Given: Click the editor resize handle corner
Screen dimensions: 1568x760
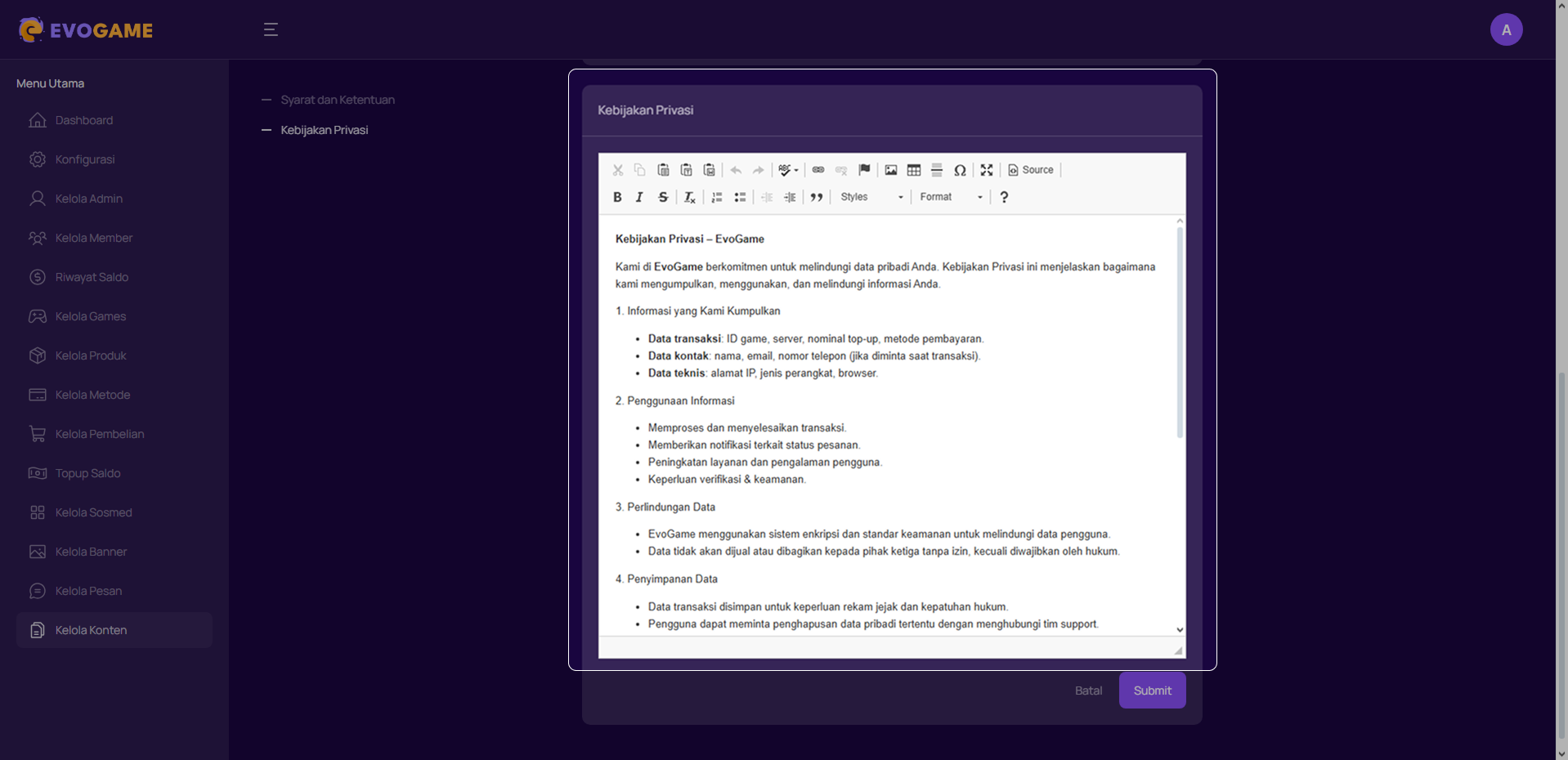Looking at the screenshot, I should [x=1178, y=650].
